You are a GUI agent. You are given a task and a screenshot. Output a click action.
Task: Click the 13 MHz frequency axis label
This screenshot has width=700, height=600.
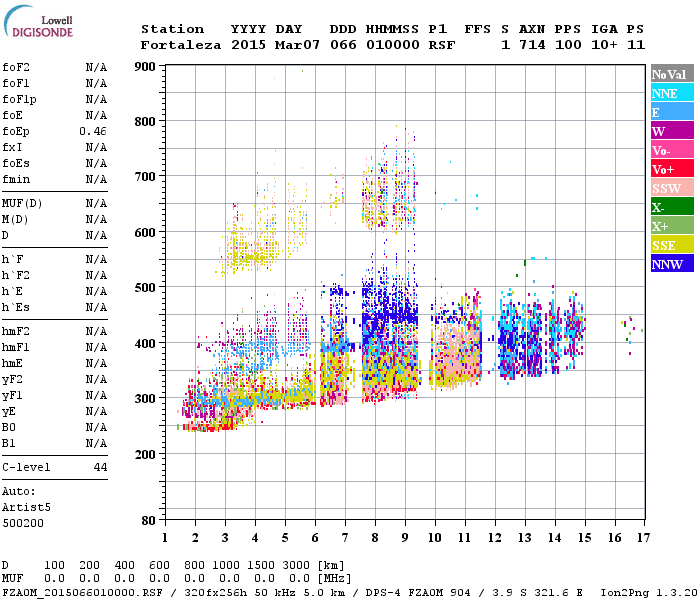(x=525, y=538)
